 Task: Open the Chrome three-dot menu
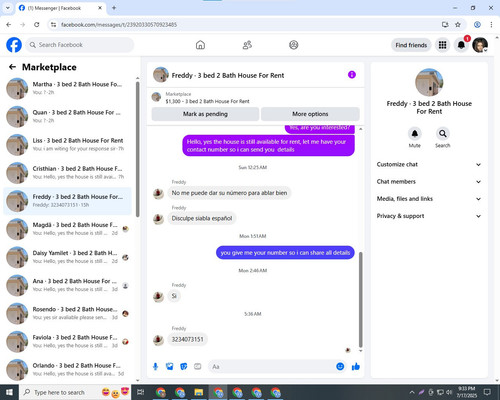click(491, 25)
